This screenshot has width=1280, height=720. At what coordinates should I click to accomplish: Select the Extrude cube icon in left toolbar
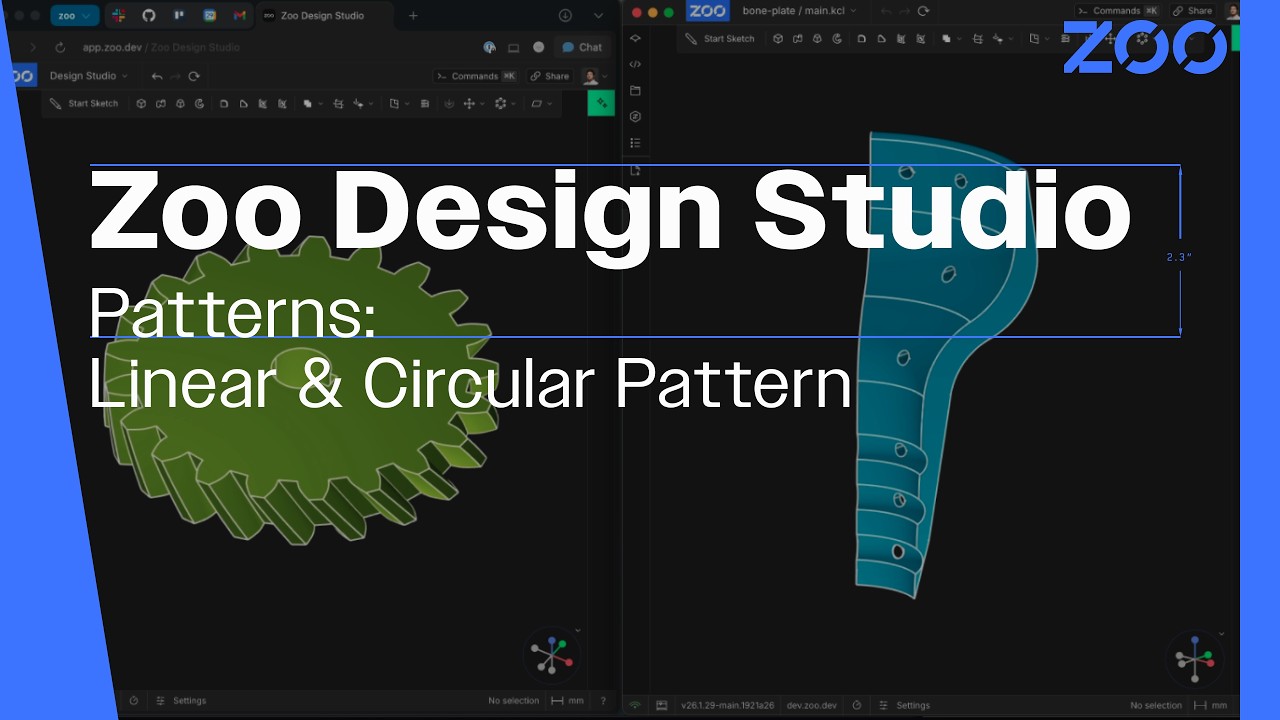[142, 103]
